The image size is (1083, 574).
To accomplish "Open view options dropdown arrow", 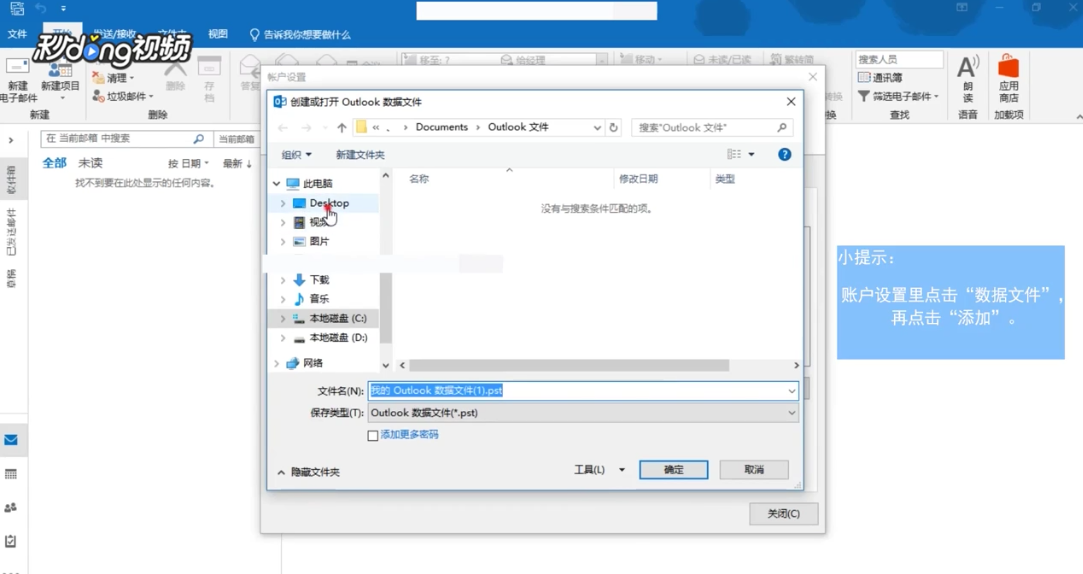I will click(x=751, y=155).
